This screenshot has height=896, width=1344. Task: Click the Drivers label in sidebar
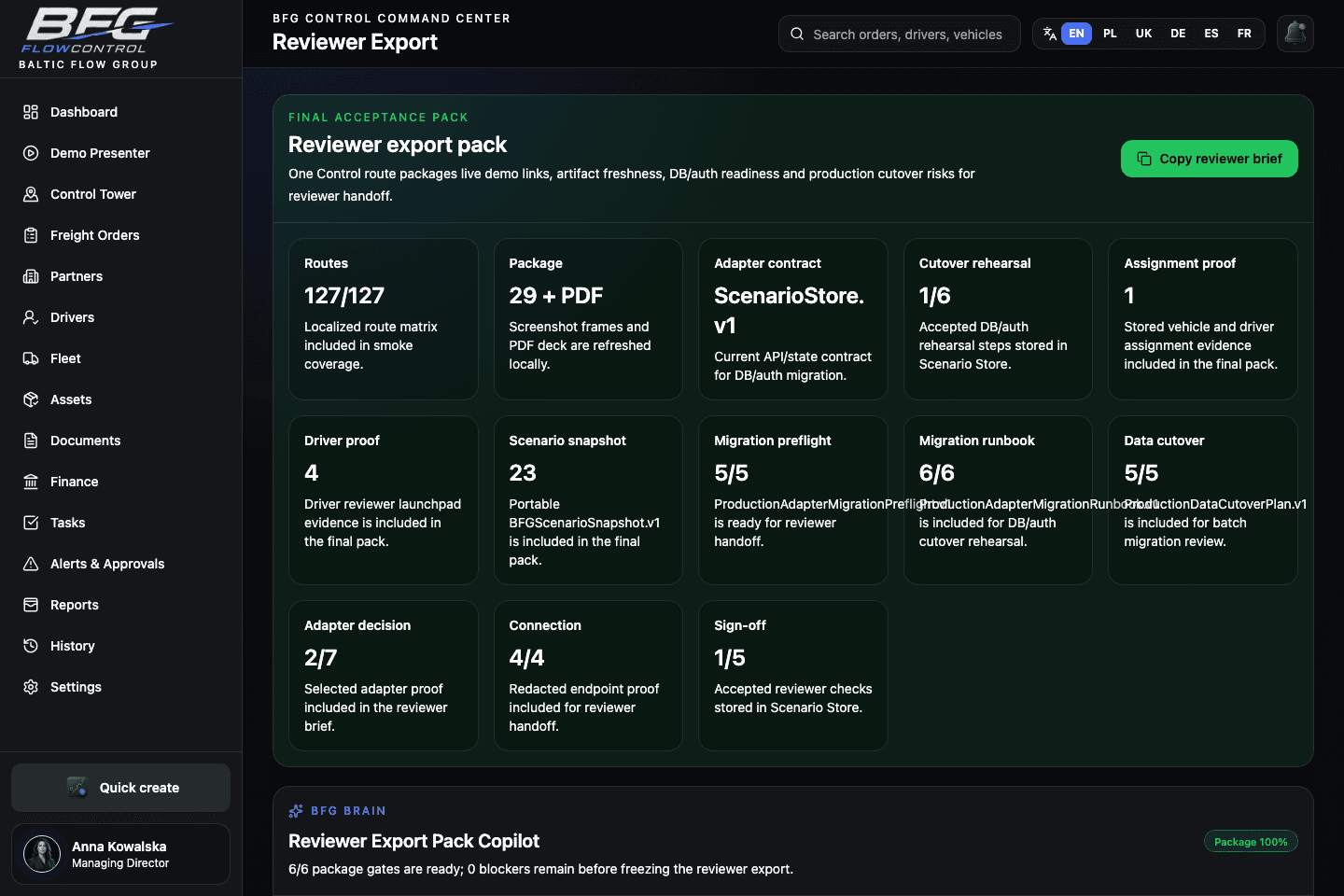[x=72, y=317]
